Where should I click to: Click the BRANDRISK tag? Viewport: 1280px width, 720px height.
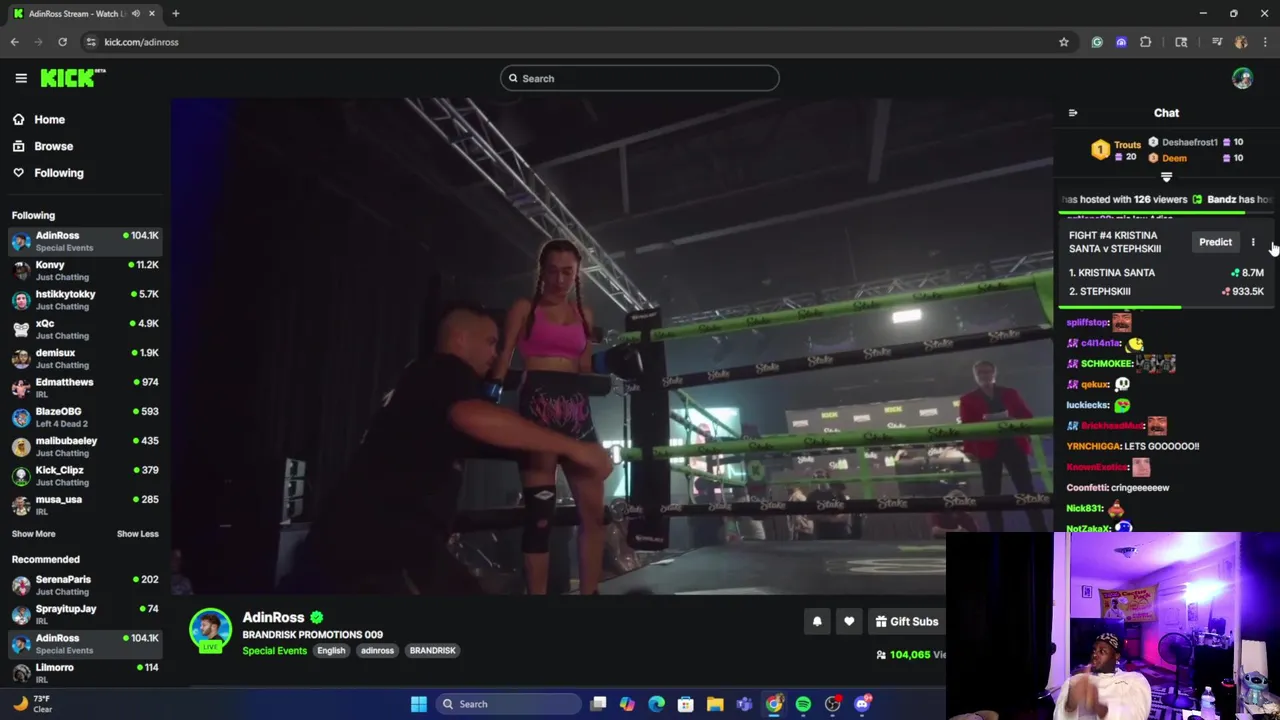tap(432, 651)
